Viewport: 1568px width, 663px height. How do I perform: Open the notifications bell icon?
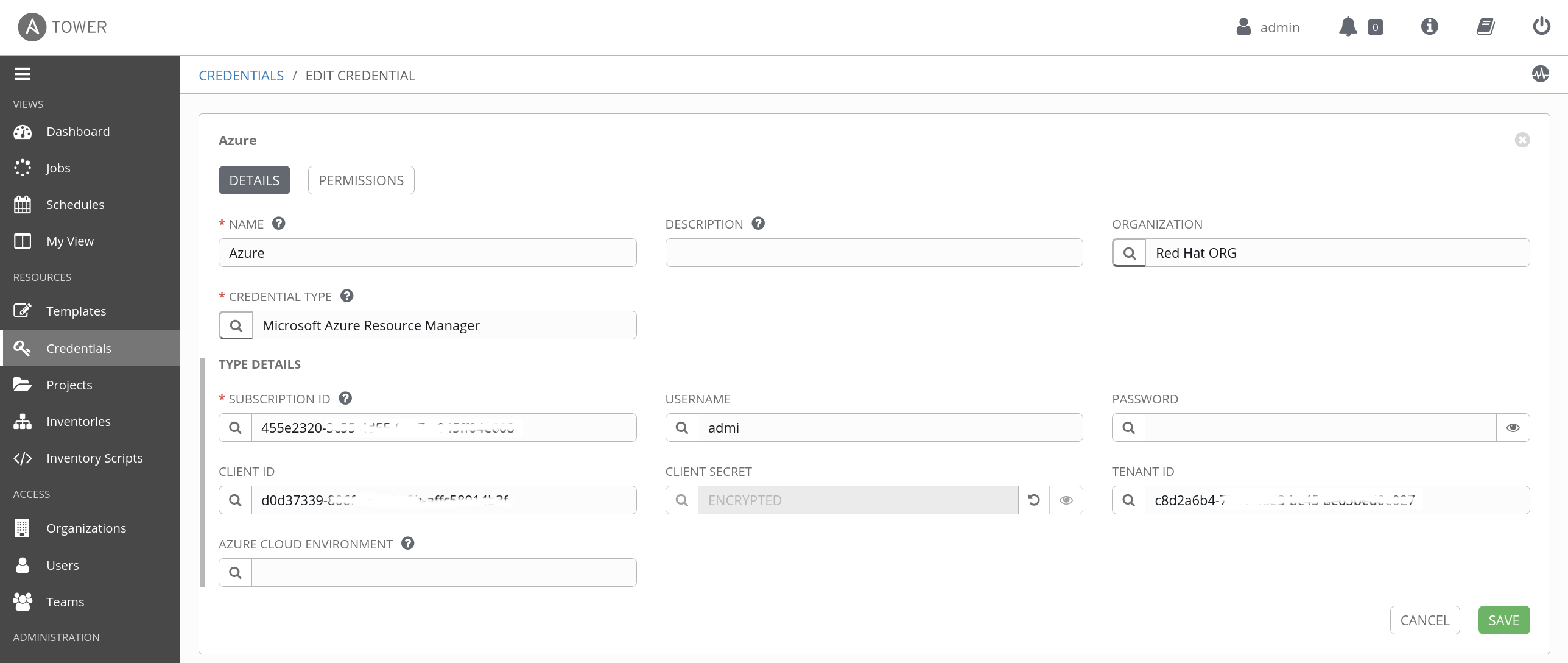(x=1348, y=27)
